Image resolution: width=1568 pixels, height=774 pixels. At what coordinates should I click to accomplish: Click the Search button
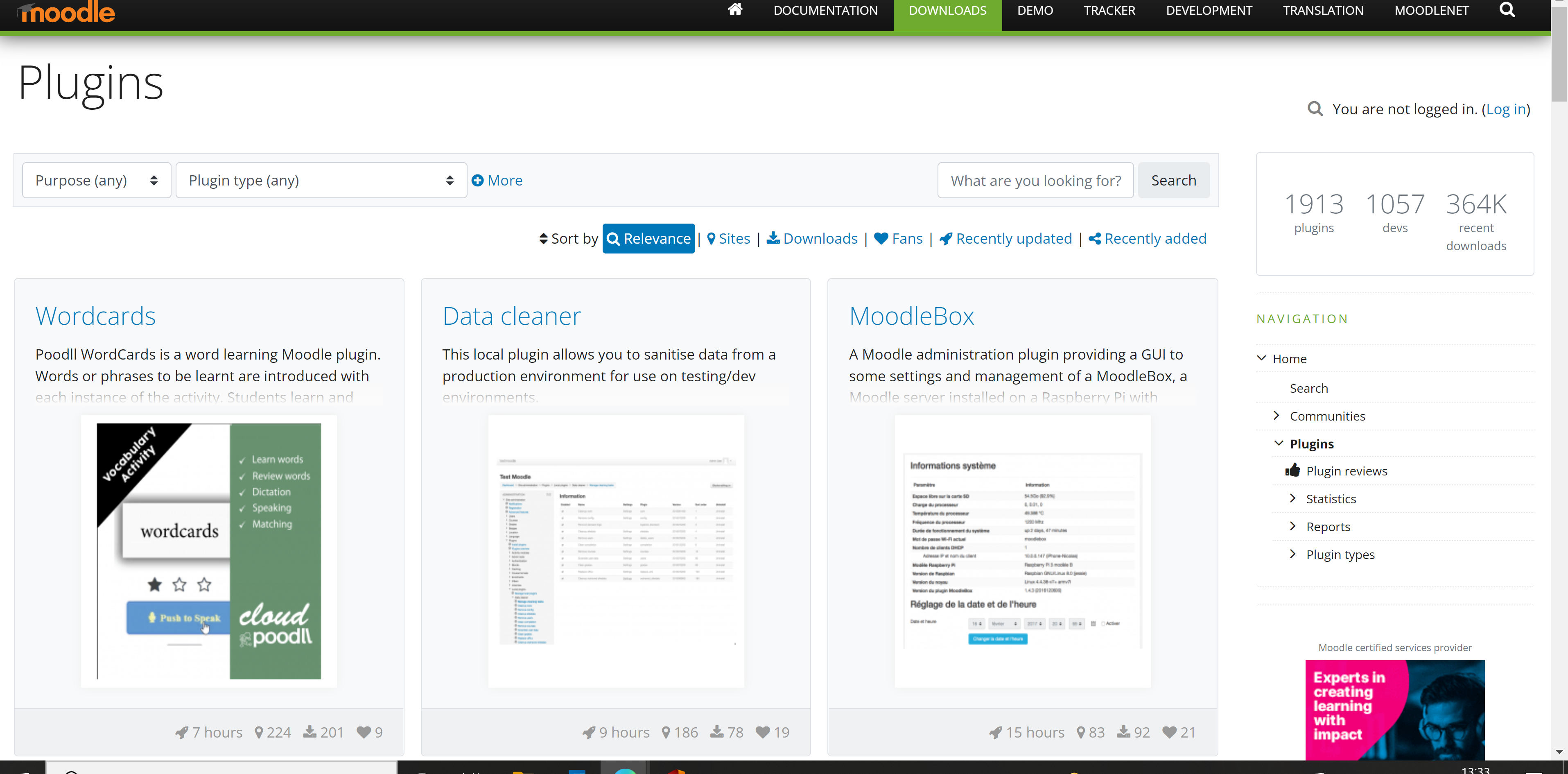pyautogui.click(x=1173, y=180)
